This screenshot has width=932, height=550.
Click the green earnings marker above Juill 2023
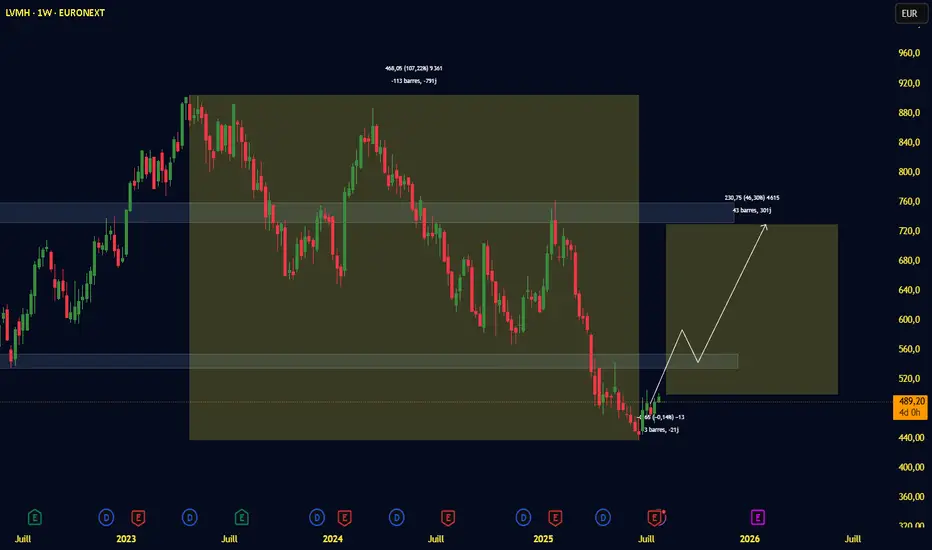coord(241,517)
